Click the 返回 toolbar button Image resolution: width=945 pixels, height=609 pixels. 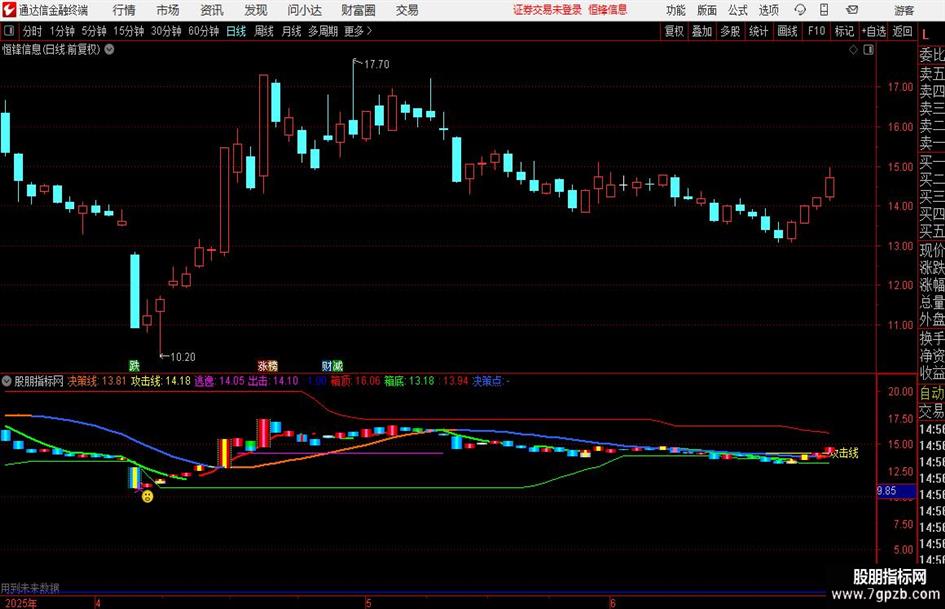pyautogui.click(x=902, y=31)
